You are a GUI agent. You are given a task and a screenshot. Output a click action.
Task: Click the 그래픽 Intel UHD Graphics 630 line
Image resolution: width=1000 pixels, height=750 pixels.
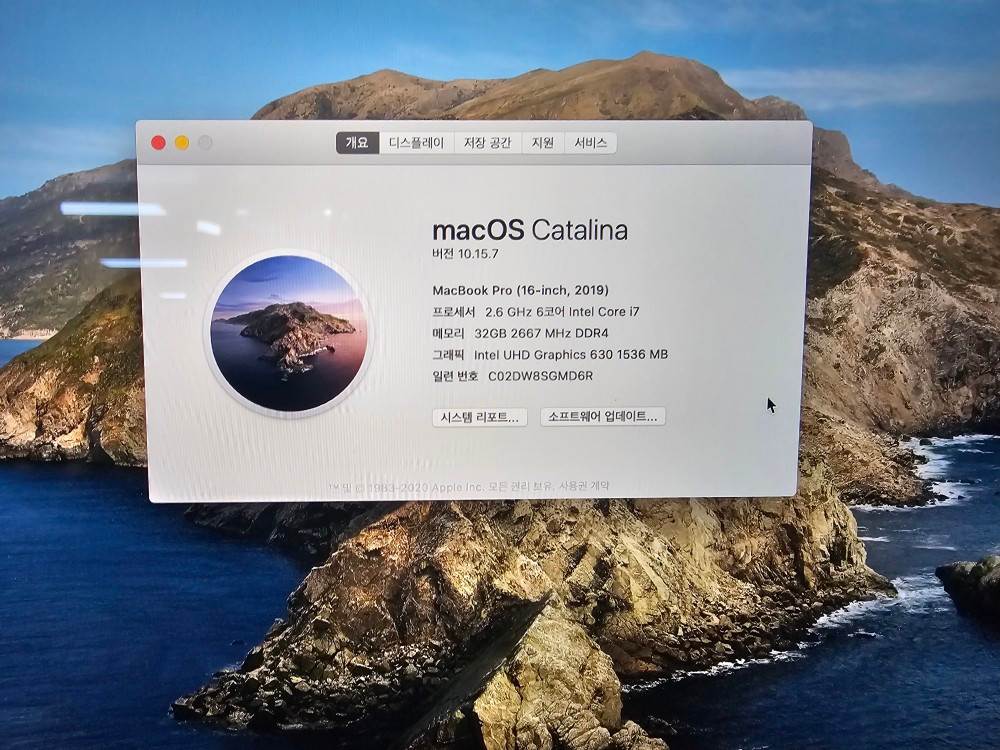point(550,354)
